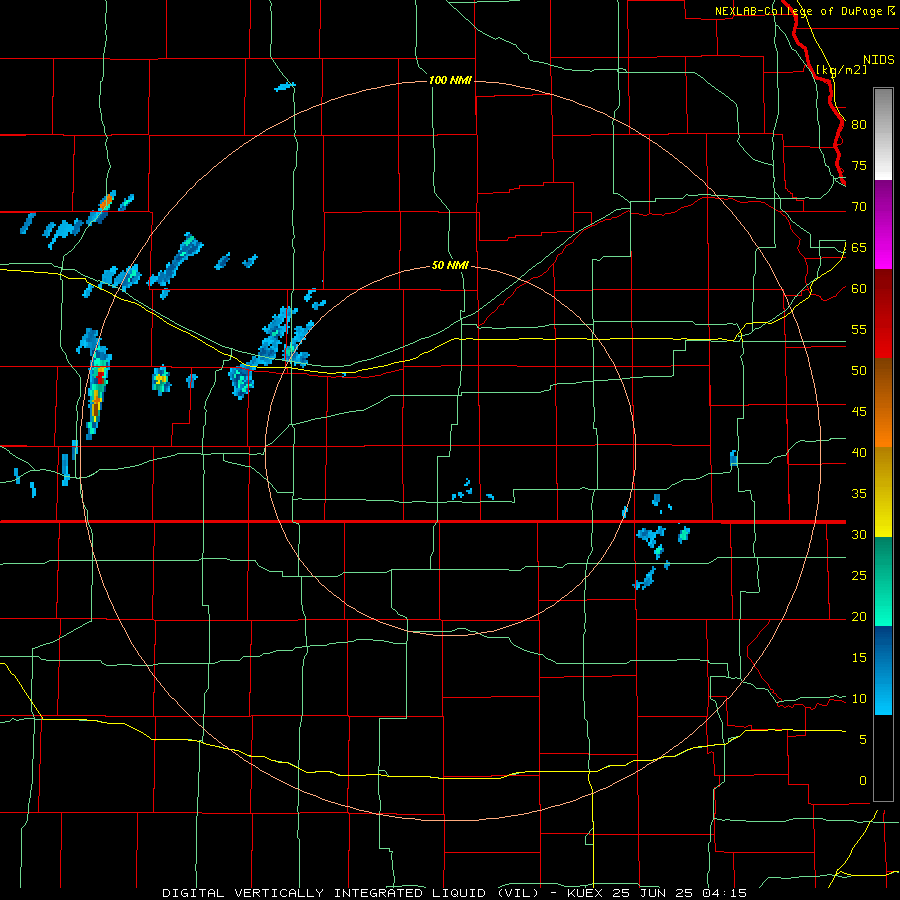Click the "NIDS" label above the legend
The height and width of the screenshot is (900, 900).
click(x=878, y=60)
